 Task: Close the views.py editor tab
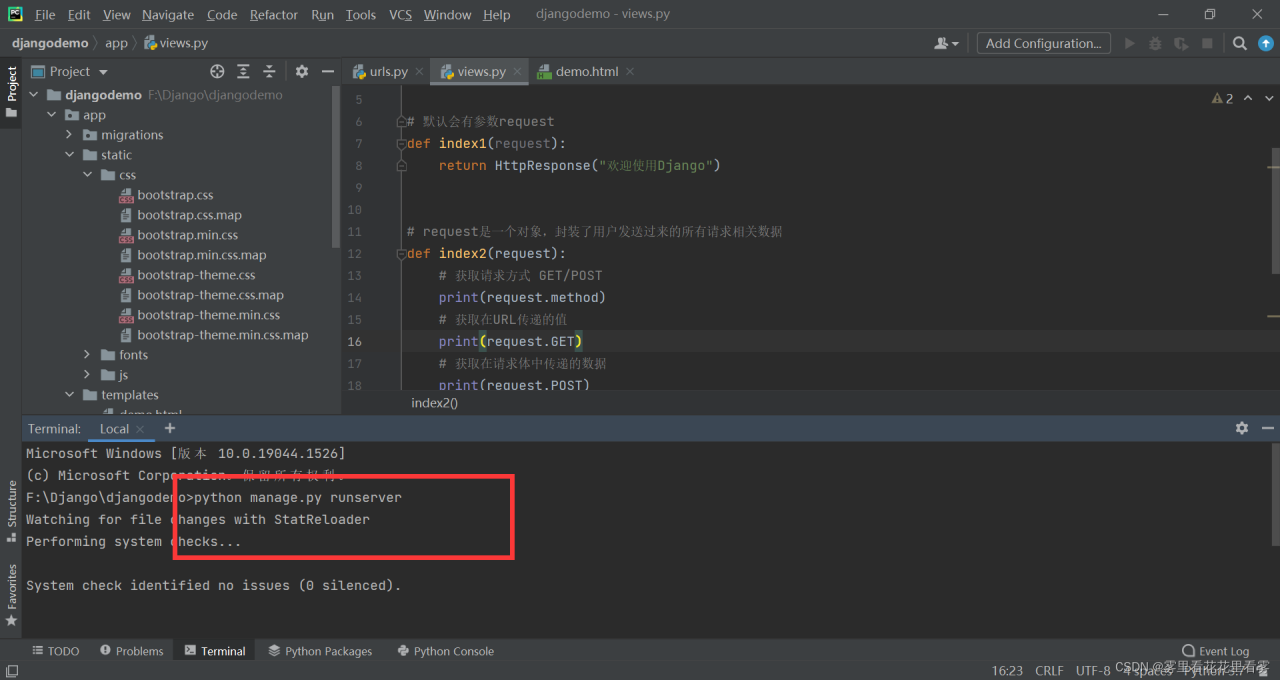[518, 72]
